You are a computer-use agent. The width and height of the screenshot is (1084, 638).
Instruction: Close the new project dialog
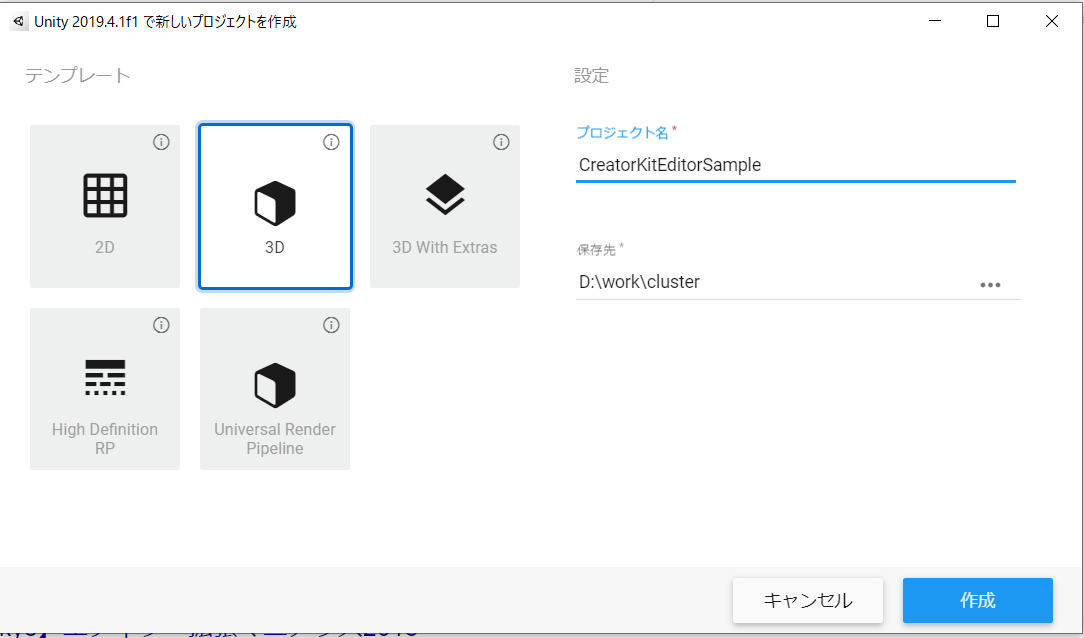click(1052, 21)
